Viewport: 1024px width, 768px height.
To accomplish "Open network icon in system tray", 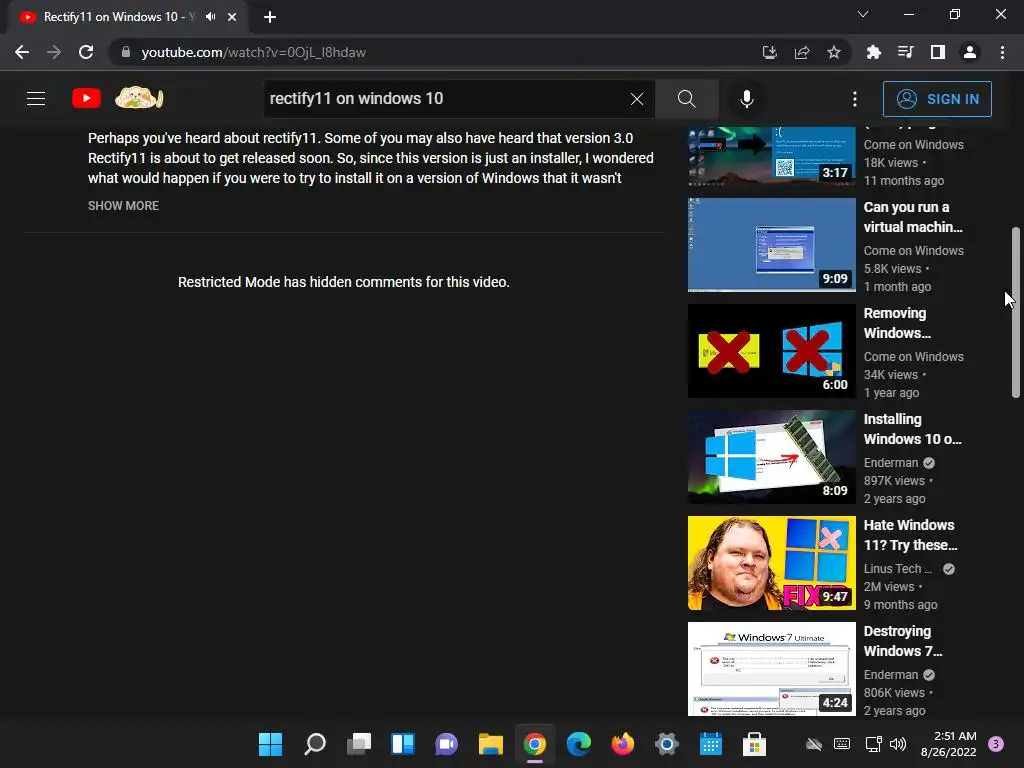I will tap(873, 744).
